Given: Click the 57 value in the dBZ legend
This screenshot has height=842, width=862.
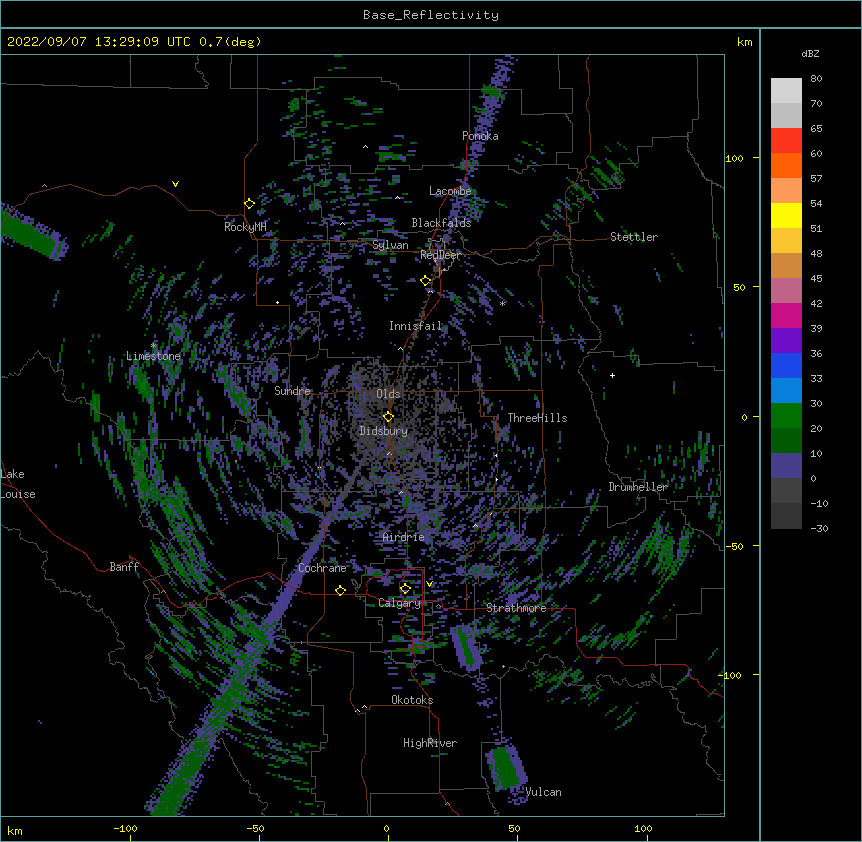Looking at the screenshot, I should [816, 178].
